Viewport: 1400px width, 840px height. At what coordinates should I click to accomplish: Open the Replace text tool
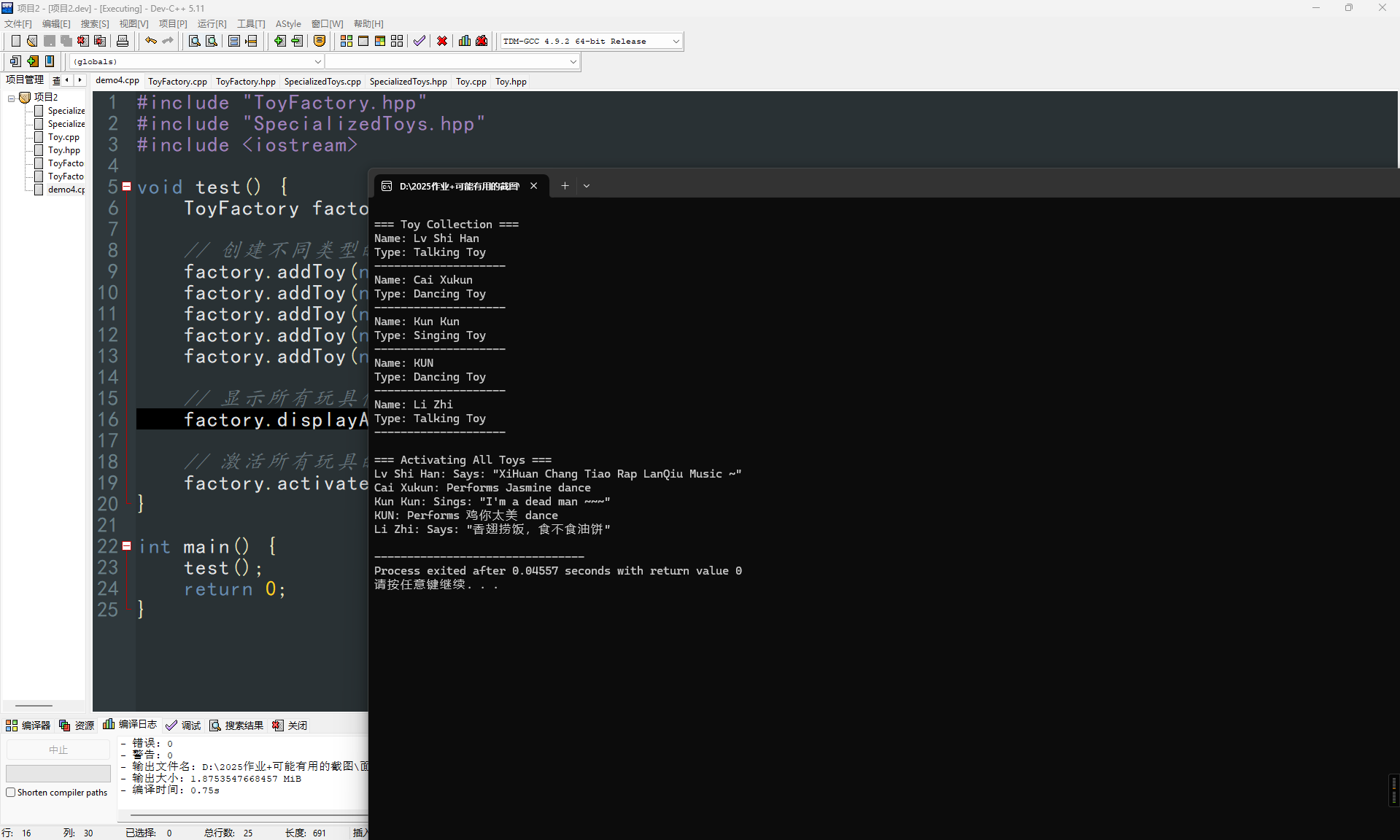[212, 41]
